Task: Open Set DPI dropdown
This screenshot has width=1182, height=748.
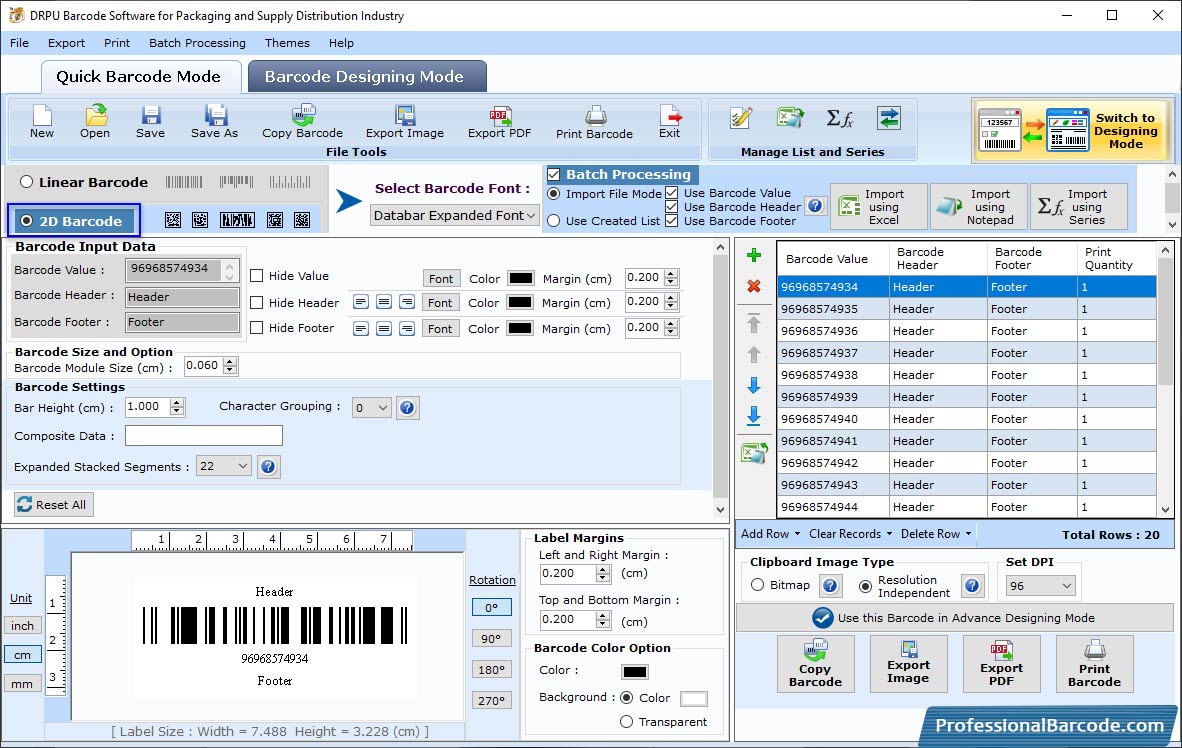Action: 1040,586
